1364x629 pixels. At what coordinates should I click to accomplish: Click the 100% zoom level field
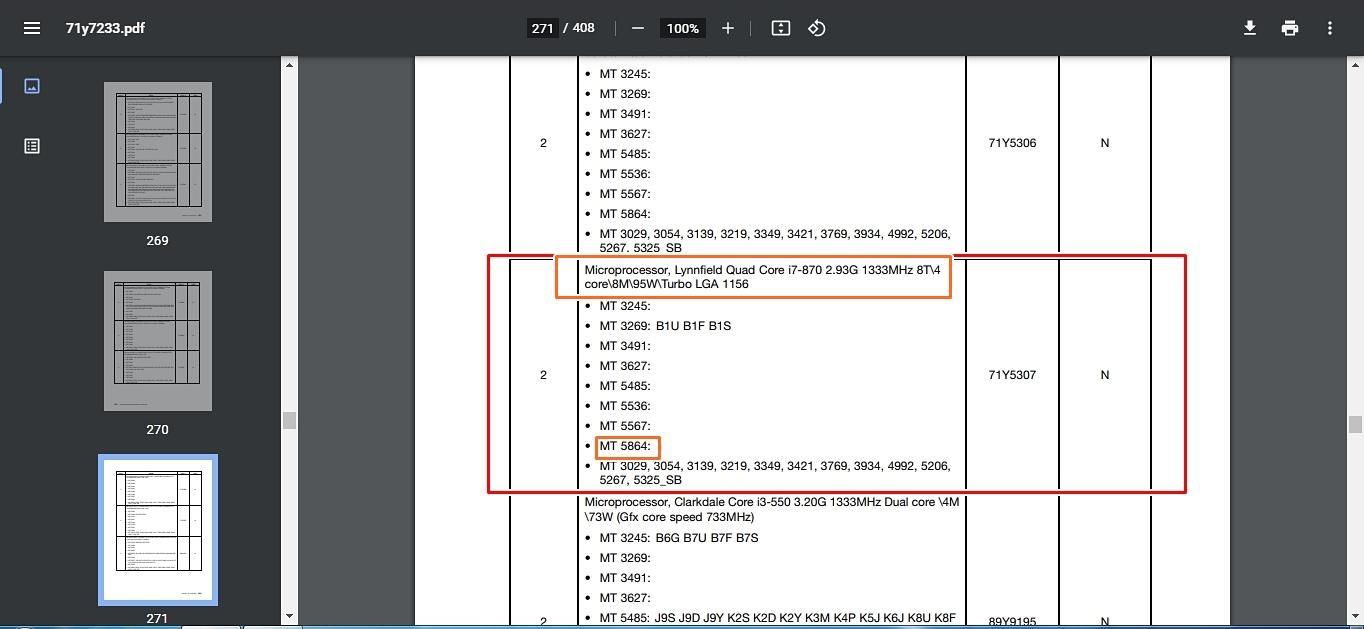(x=683, y=28)
